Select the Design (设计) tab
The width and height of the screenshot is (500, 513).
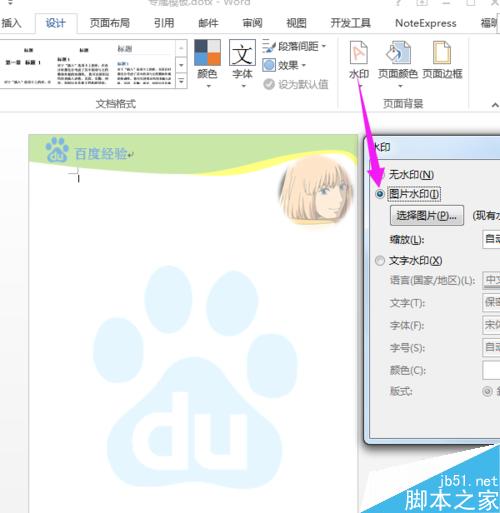click(x=56, y=23)
